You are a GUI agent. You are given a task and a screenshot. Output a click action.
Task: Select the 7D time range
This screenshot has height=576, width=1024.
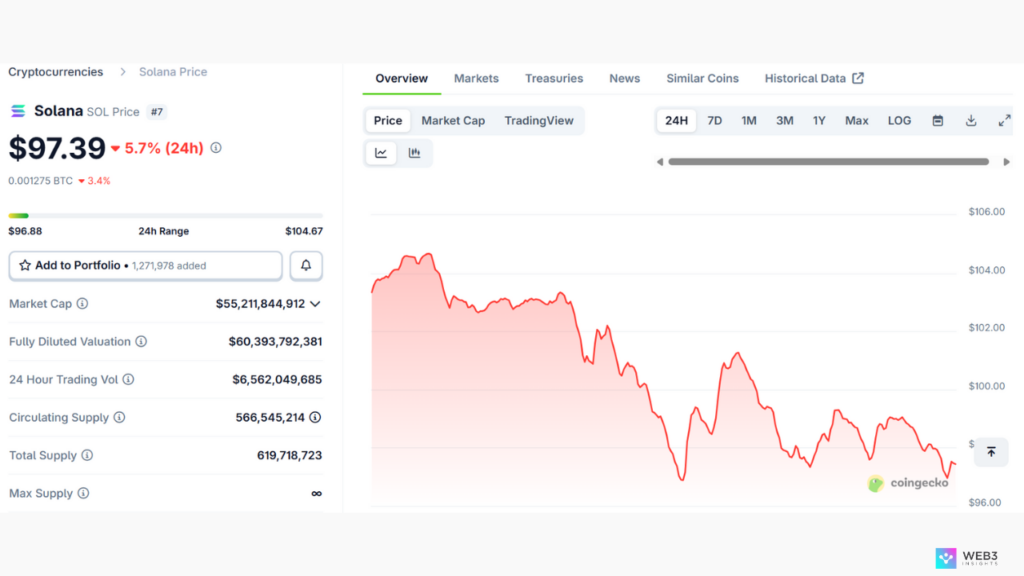(x=714, y=121)
